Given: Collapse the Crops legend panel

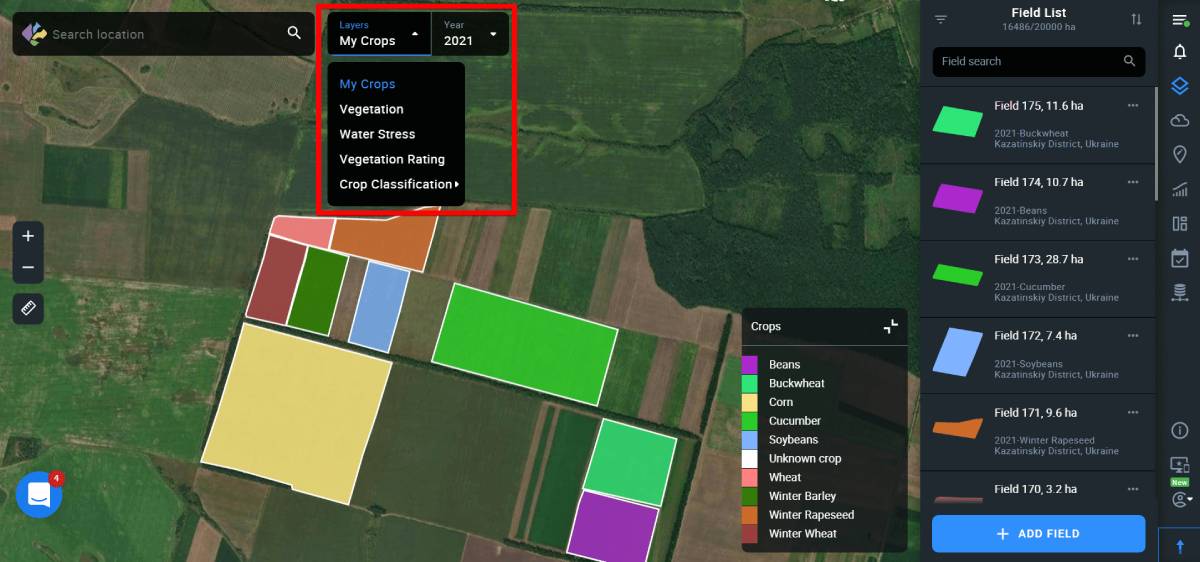Looking at the screenshot, I should [890, 326].
